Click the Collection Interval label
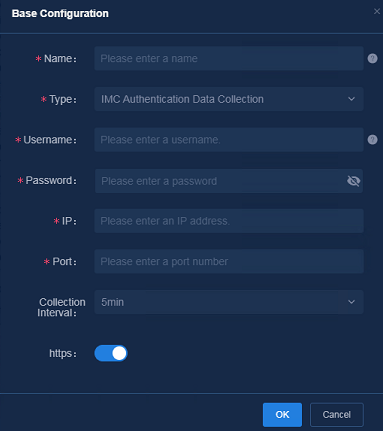Image resolution: width=383 pixels, height=431 pixels. click(x=61, y=307)
